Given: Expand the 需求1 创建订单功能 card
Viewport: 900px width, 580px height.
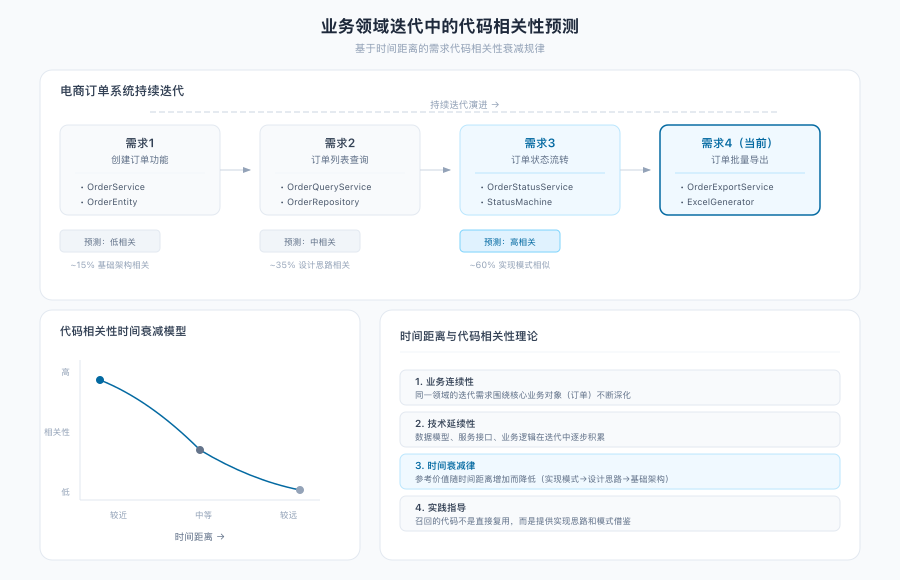Looking at the screenshot, I should (140, 170).
